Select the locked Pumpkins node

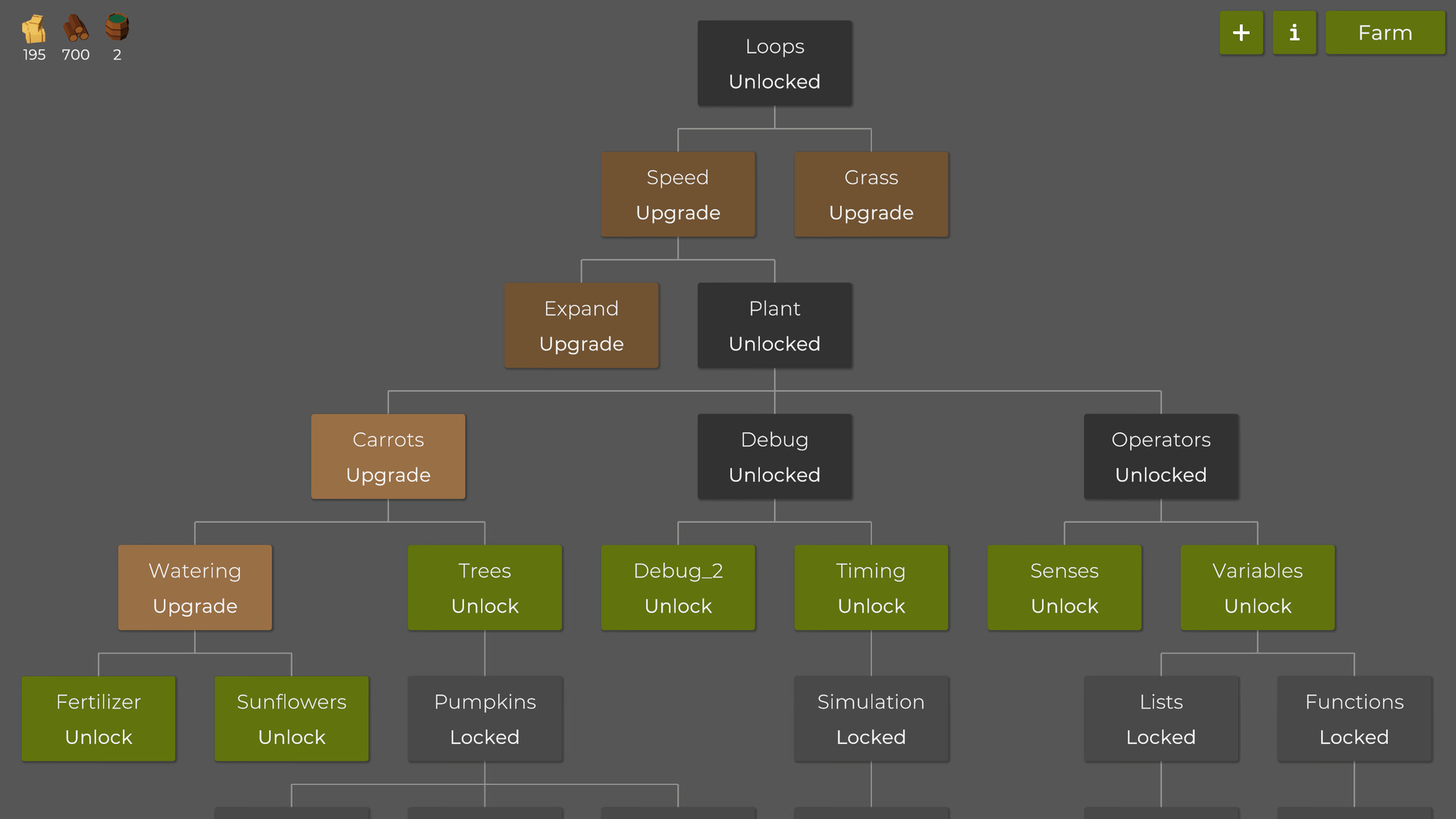pyautogui.click(x=485, y=719)
